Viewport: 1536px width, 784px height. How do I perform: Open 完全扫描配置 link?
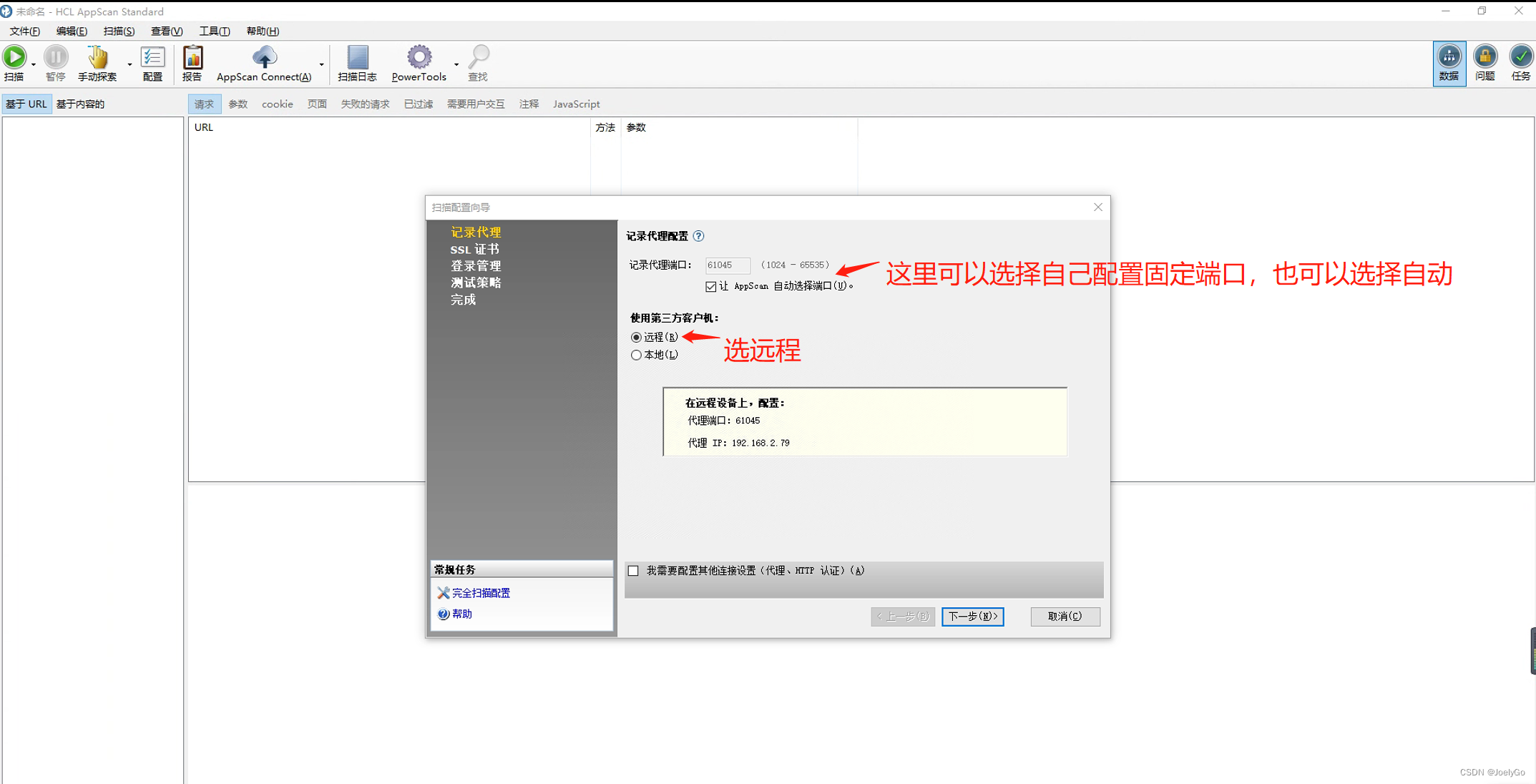click(x=480, y=593)
